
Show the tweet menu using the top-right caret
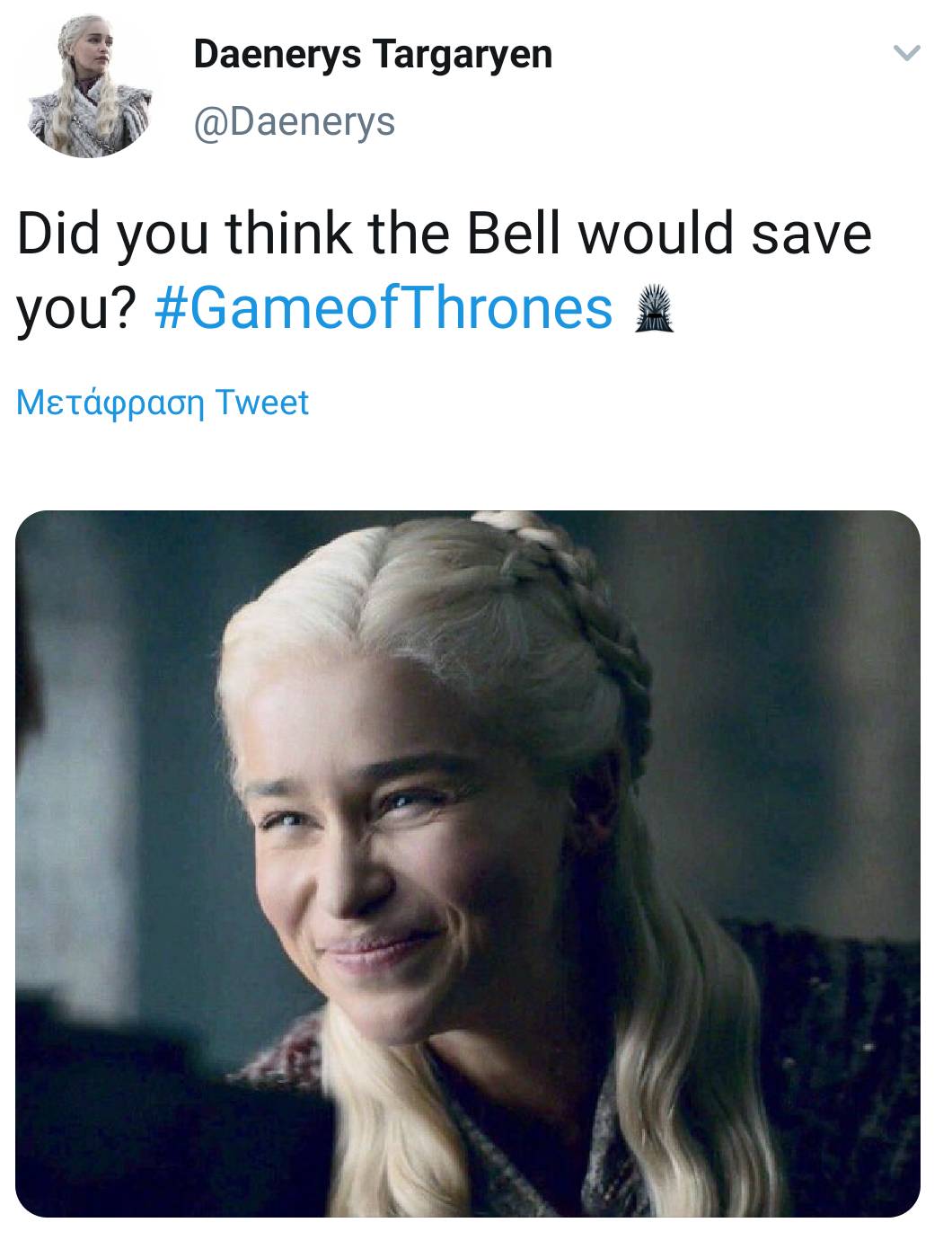[x=907, y=56]
